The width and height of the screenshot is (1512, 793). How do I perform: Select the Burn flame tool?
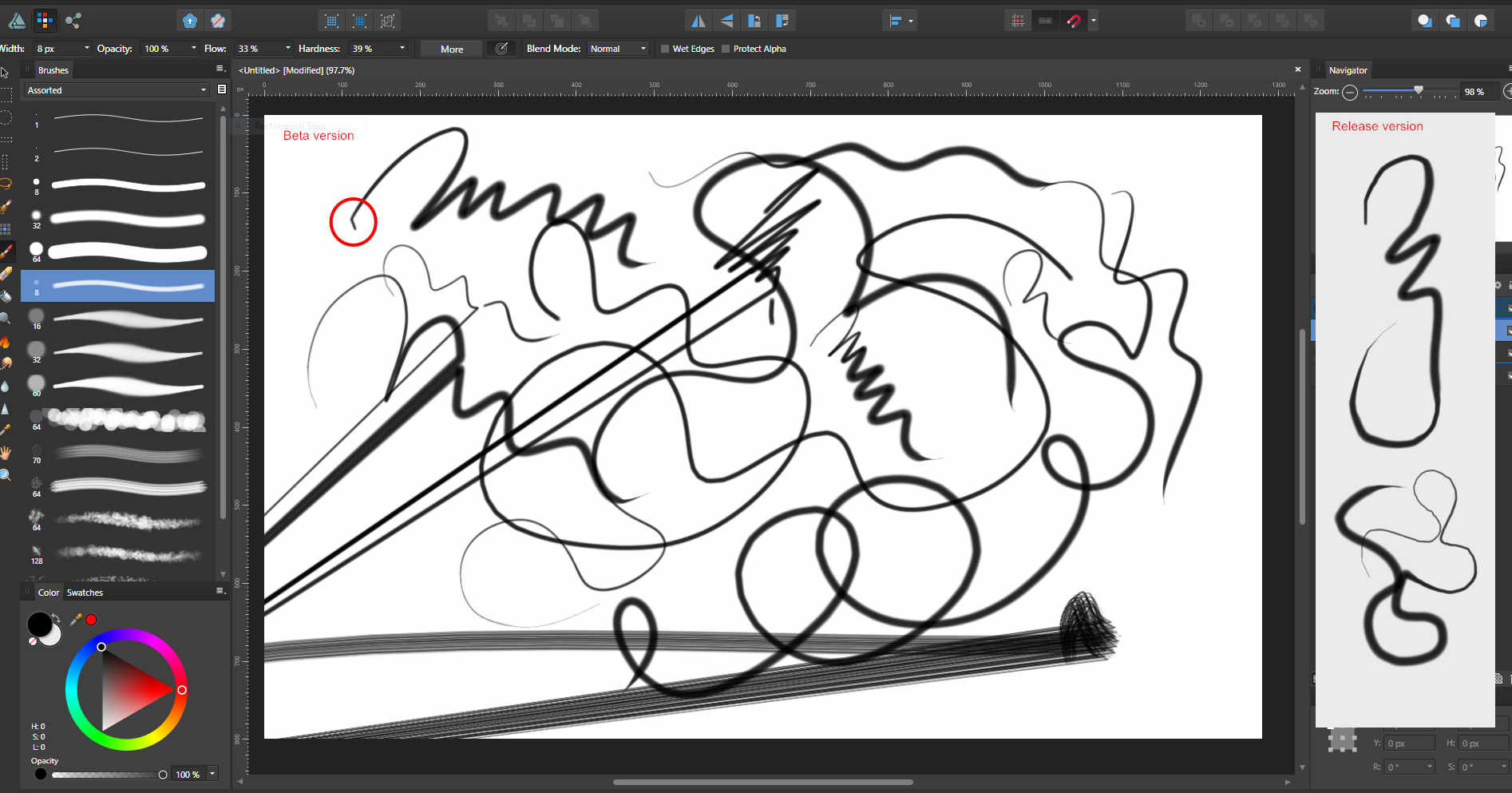(5, 341)
